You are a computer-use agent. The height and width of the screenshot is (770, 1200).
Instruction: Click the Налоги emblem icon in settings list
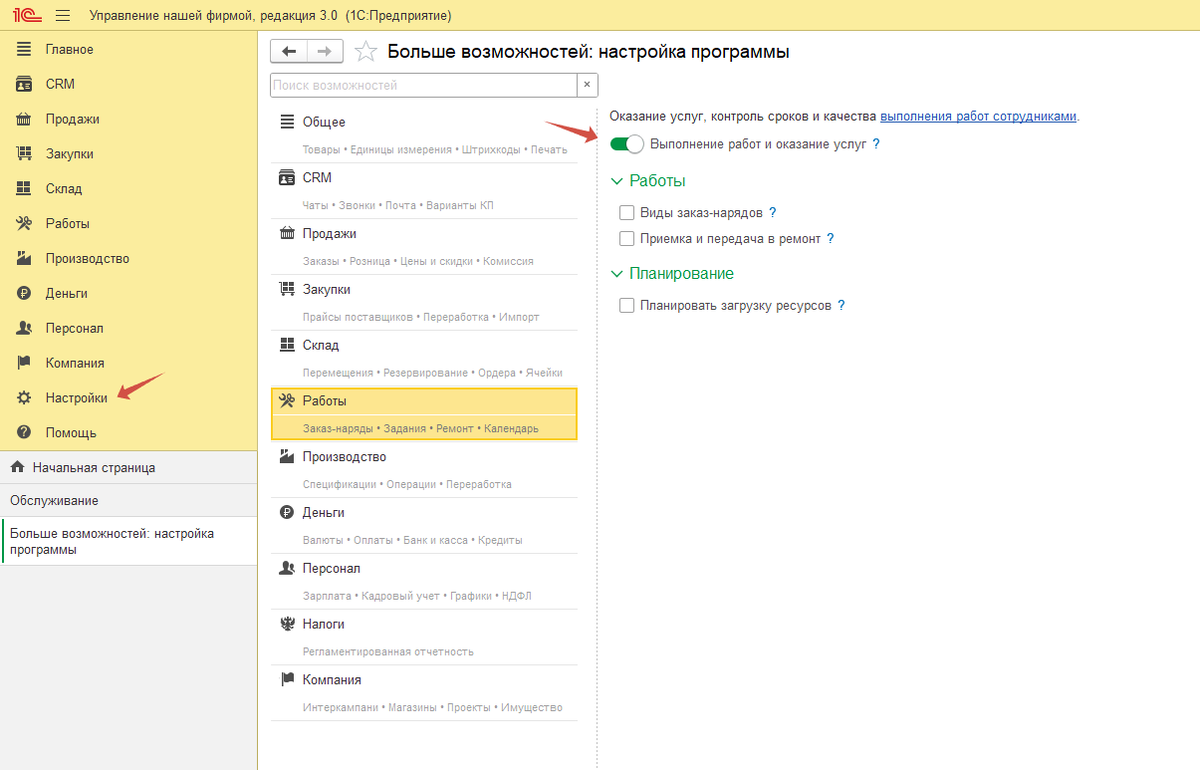[x=287, y=624]
